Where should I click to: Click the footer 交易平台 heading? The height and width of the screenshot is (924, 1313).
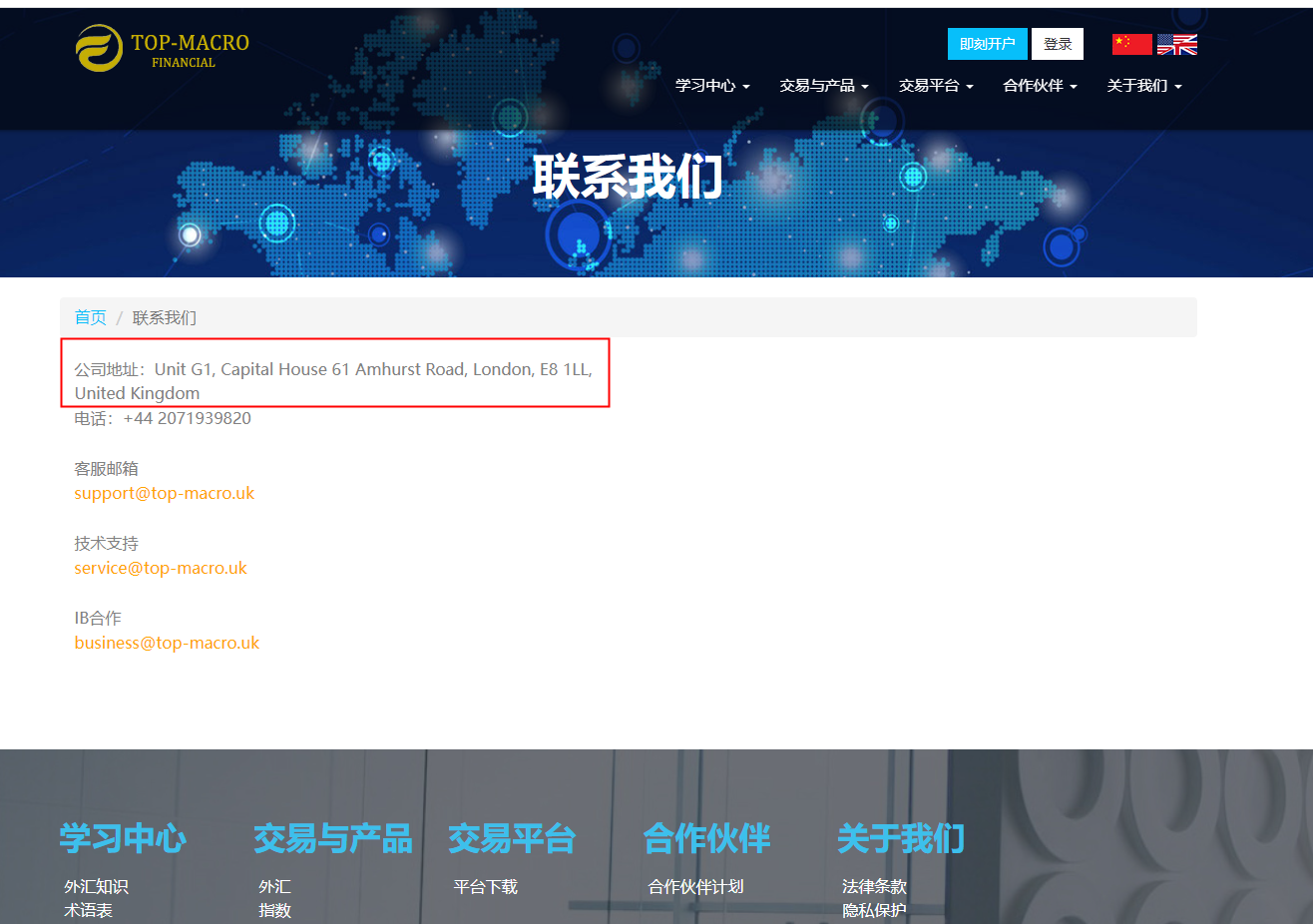tap(512, 838)
